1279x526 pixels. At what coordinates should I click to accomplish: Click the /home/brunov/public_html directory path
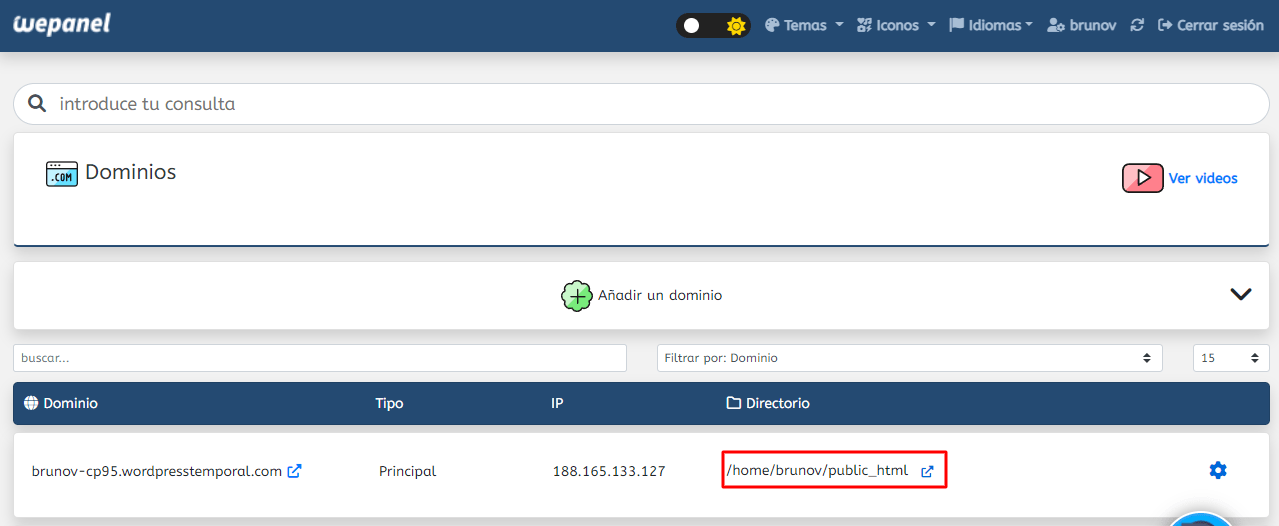[x=818, y=470]
